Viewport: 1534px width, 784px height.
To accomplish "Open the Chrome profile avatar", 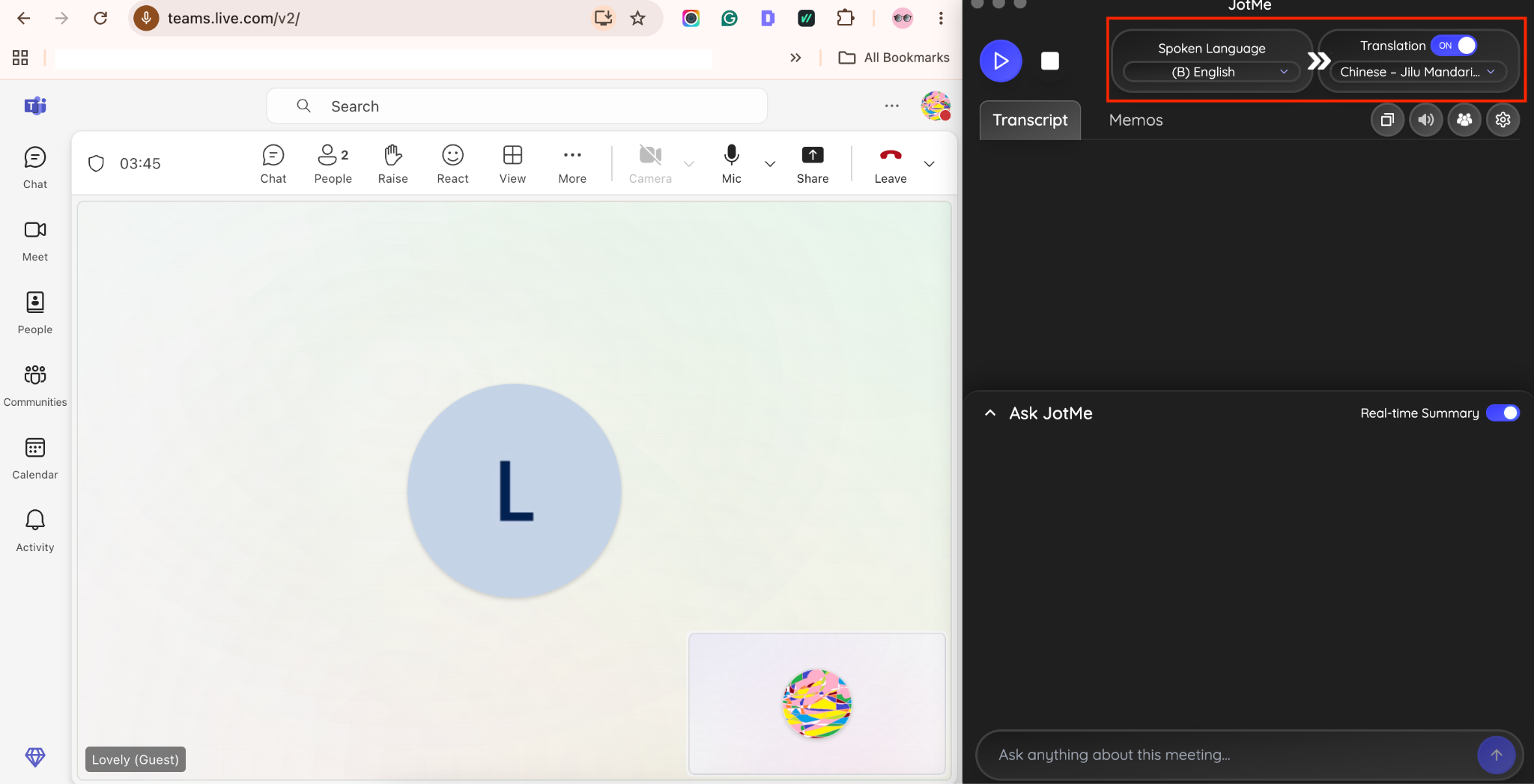I will click(x=903, y=18).
